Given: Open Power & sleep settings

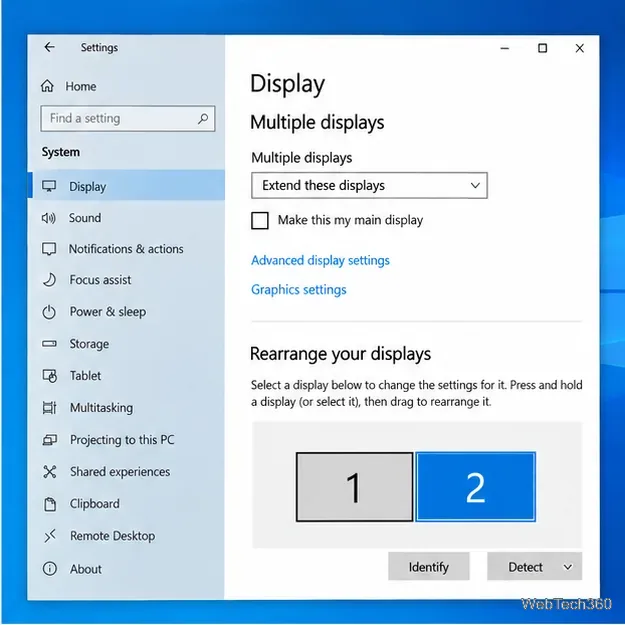Looking at the screenshot, I should (126, 312).
